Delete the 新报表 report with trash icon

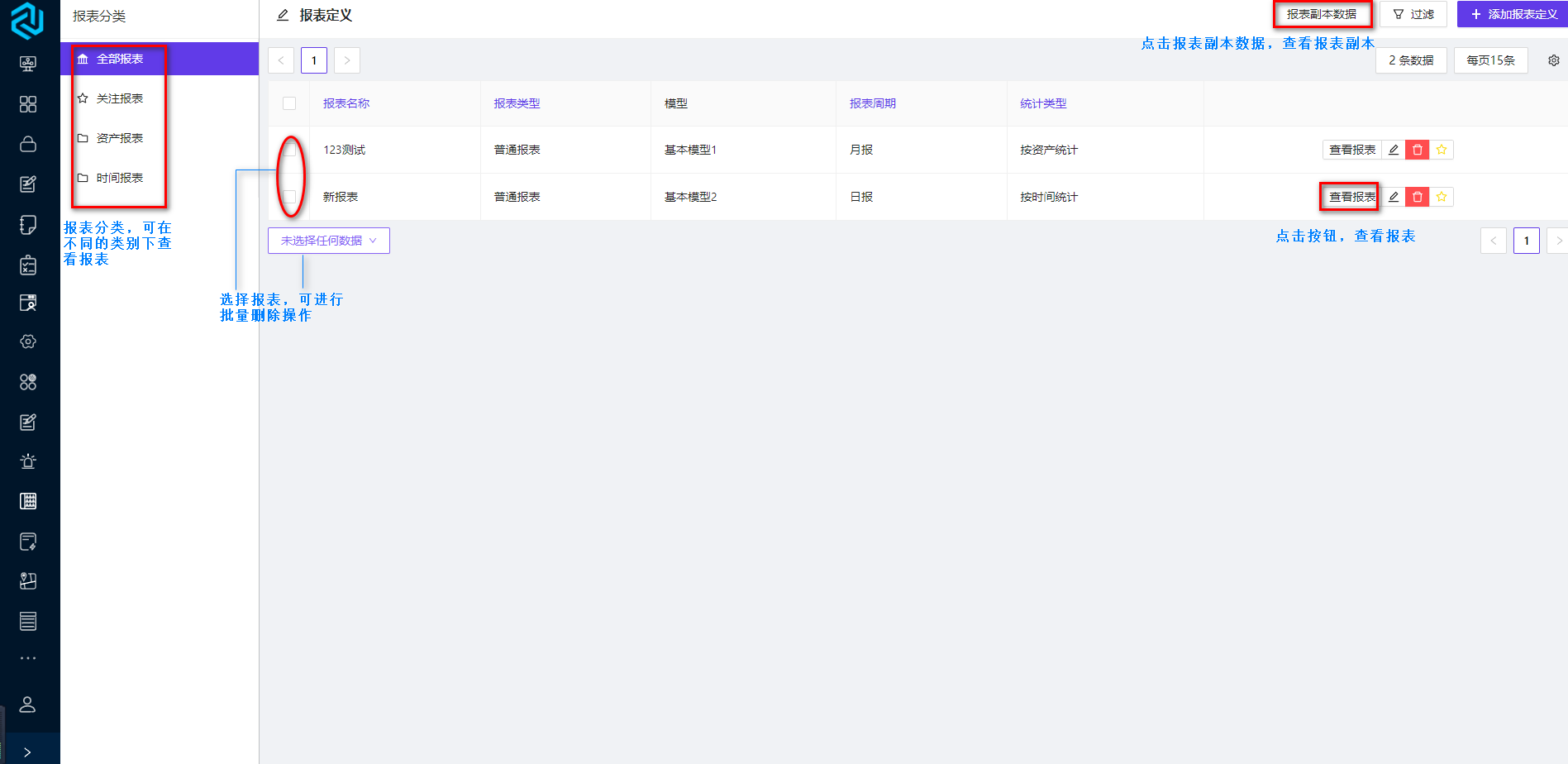click(x=1418, y=197)
